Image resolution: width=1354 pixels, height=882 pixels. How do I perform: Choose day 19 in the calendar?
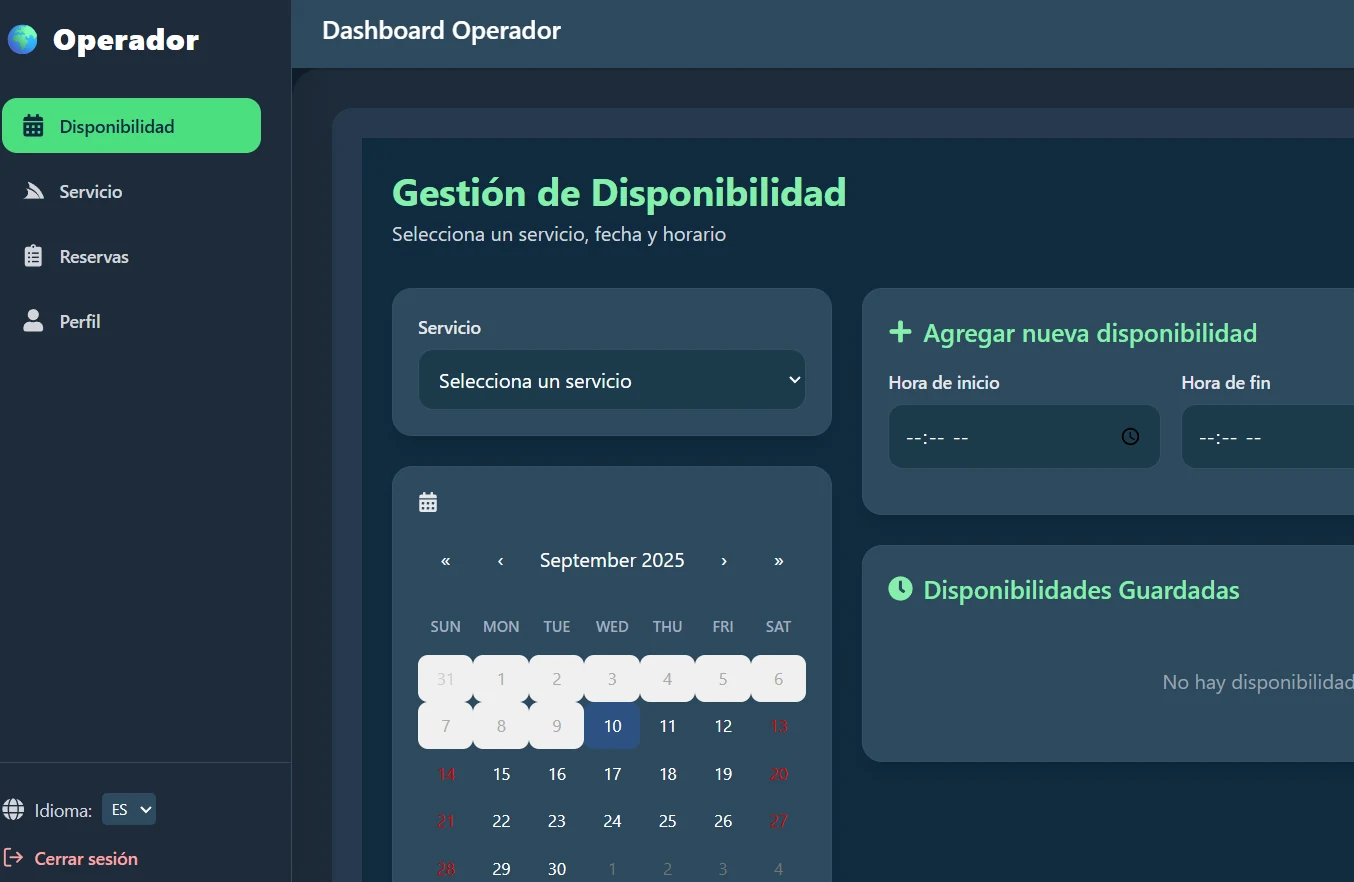tap(723, 774)
